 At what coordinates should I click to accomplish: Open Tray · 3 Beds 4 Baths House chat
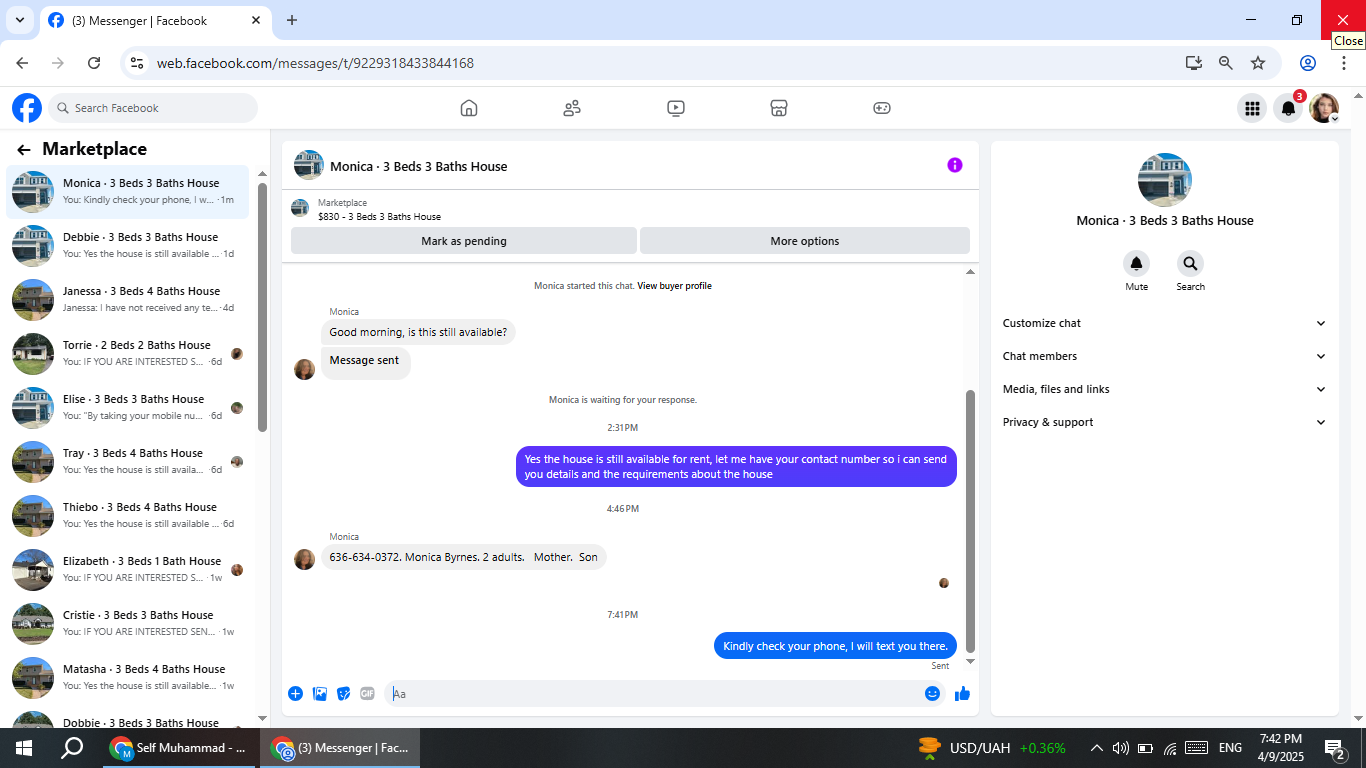pyautogui.click(x=128, y=461)
